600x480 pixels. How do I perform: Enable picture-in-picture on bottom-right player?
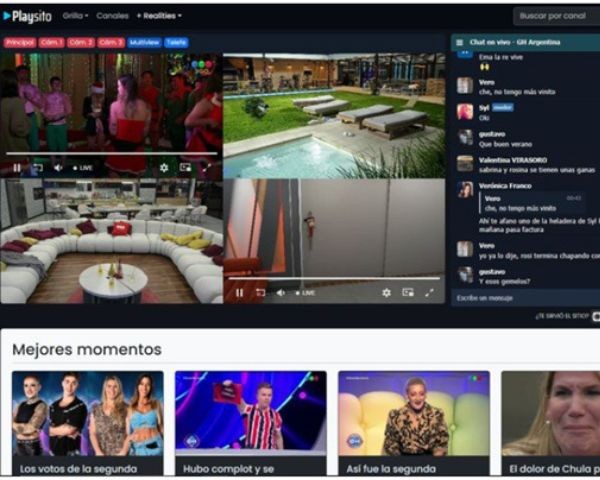(407, 292)
